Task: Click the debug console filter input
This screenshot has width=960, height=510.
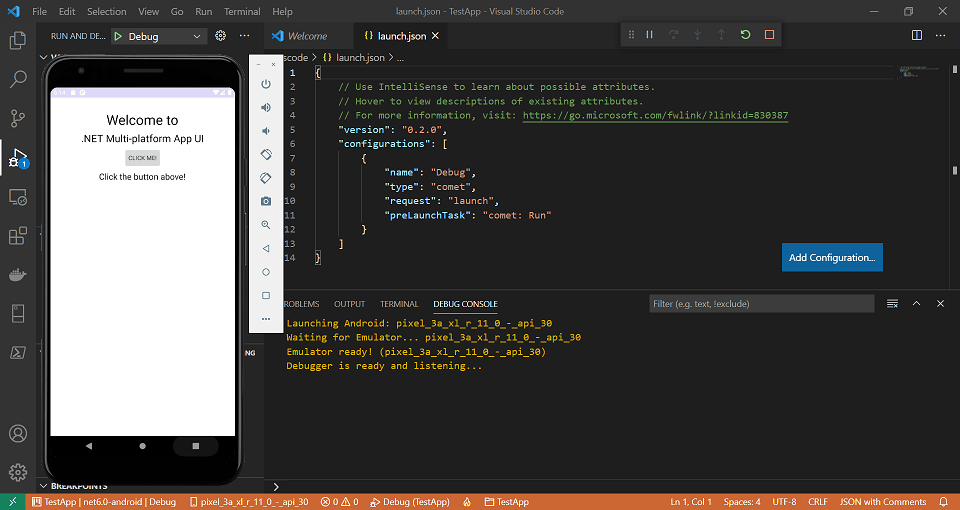Action: coord(762,304)
